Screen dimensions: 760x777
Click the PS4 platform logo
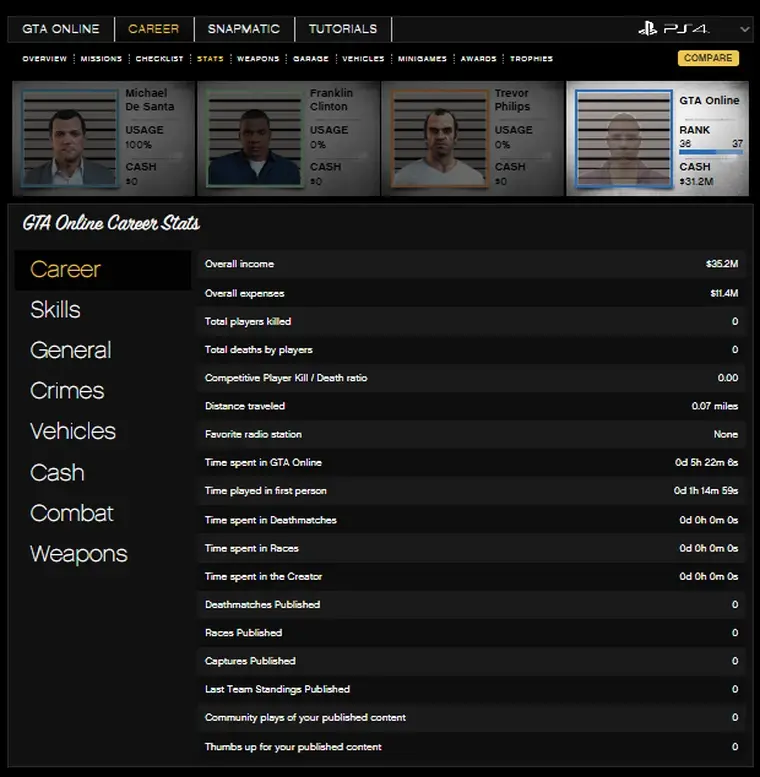click(674, 29)
